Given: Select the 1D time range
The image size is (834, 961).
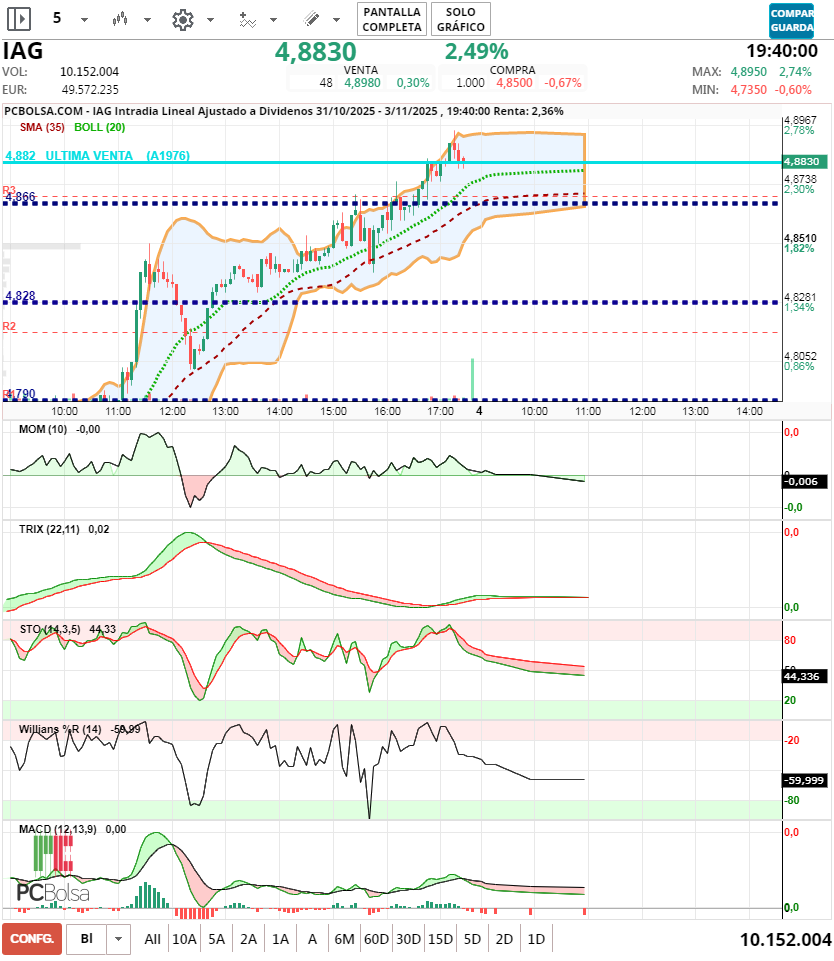Looking at the screenshot, I should [x=536, y=939].
